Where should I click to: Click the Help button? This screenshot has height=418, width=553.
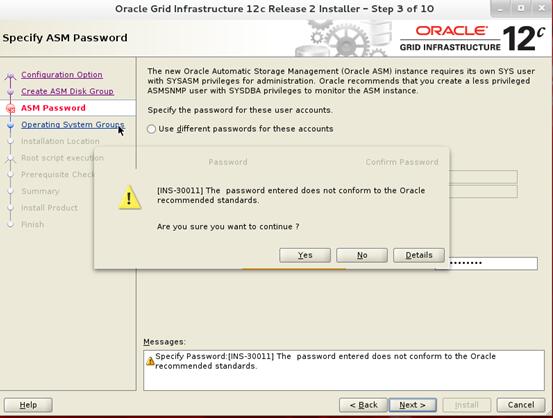click(28, 405)
